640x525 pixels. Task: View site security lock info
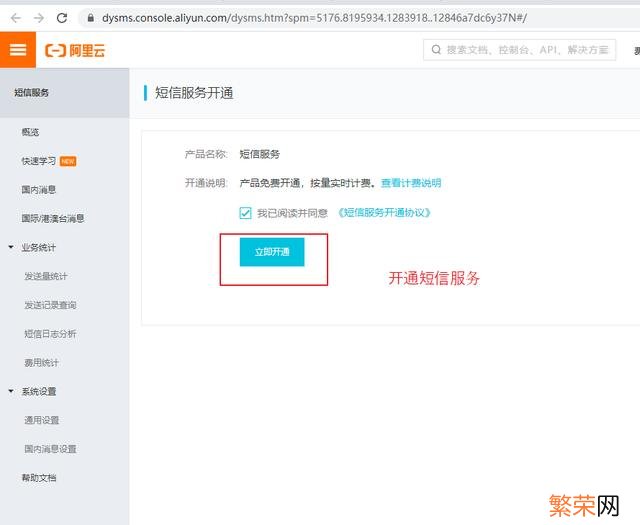pos(91,18)
